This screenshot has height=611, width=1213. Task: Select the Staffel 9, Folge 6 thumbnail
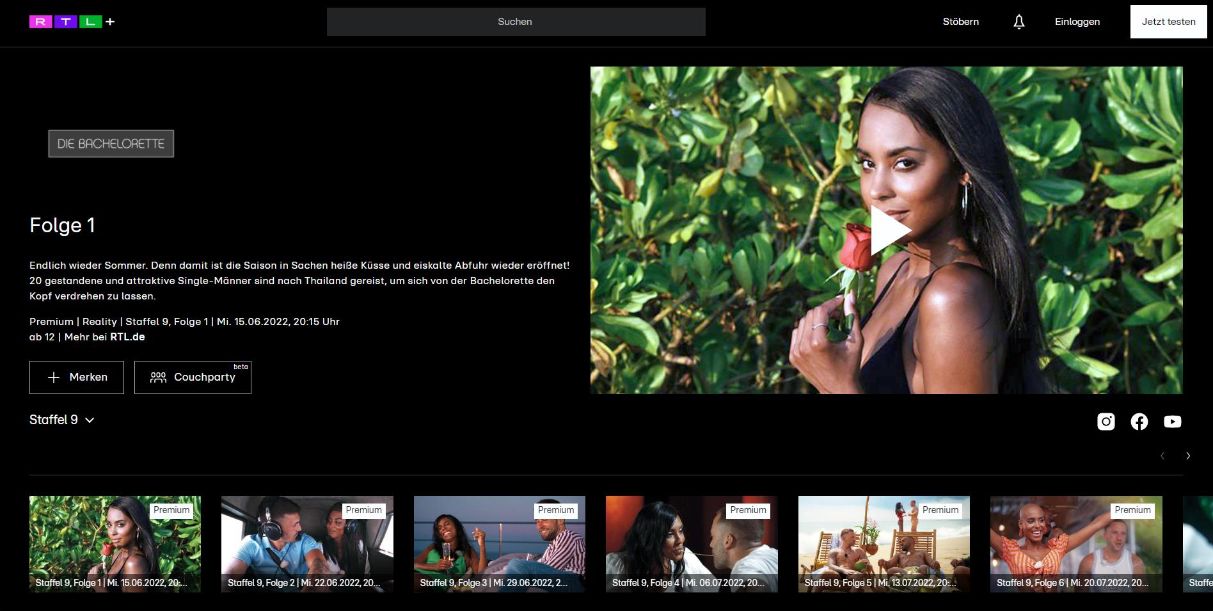(1076, 544)
